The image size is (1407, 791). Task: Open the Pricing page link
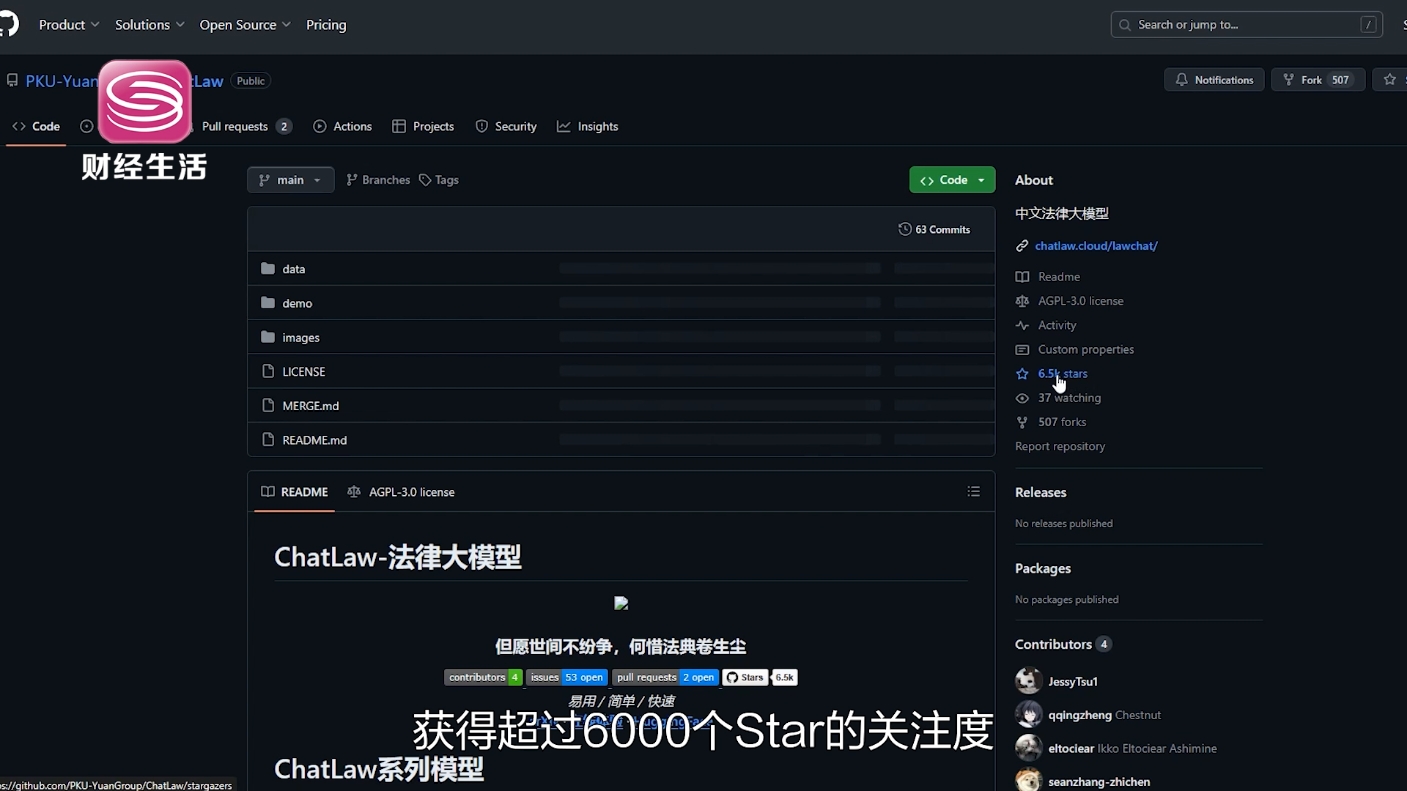coord(326,25)
